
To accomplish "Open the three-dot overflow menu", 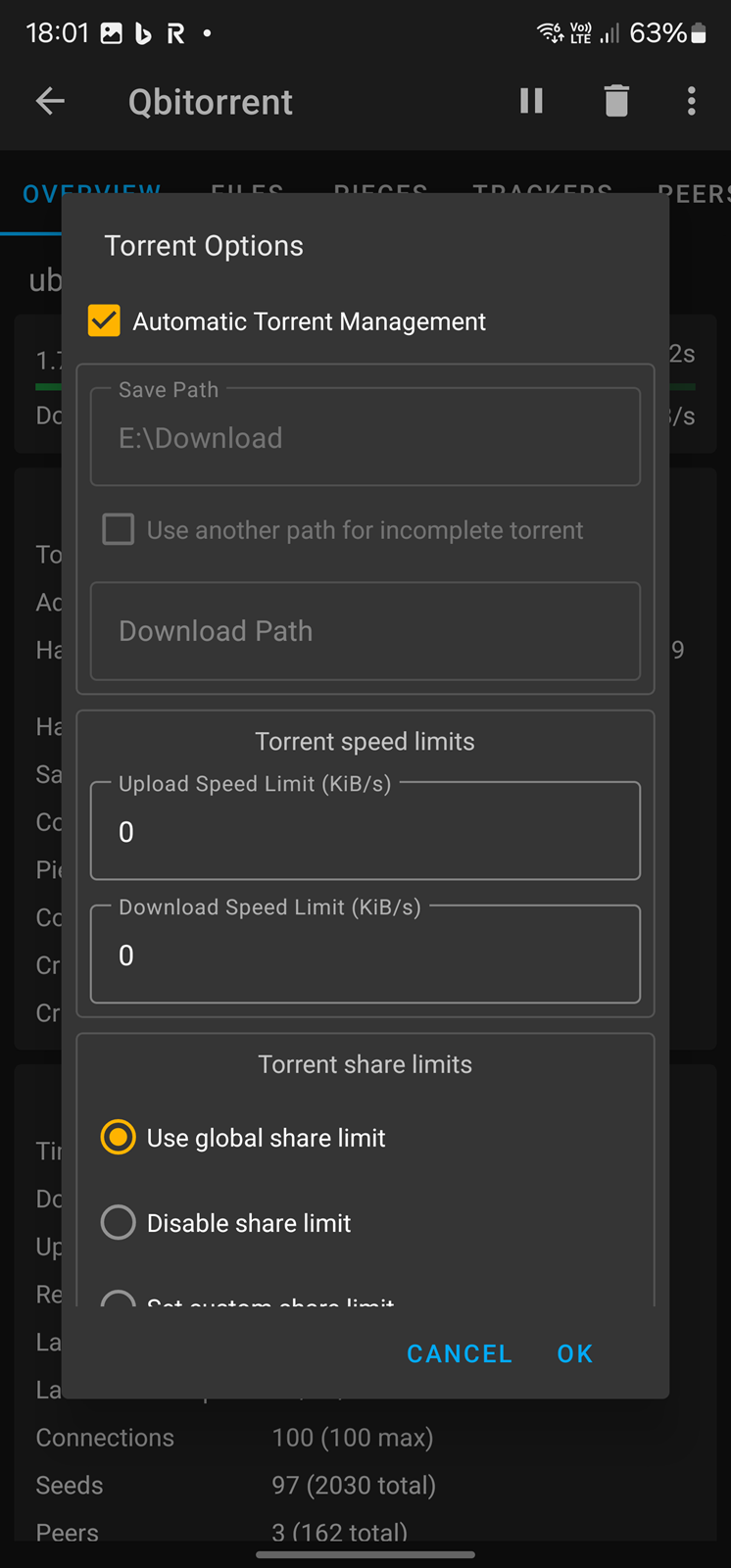I will pos(692,101).
